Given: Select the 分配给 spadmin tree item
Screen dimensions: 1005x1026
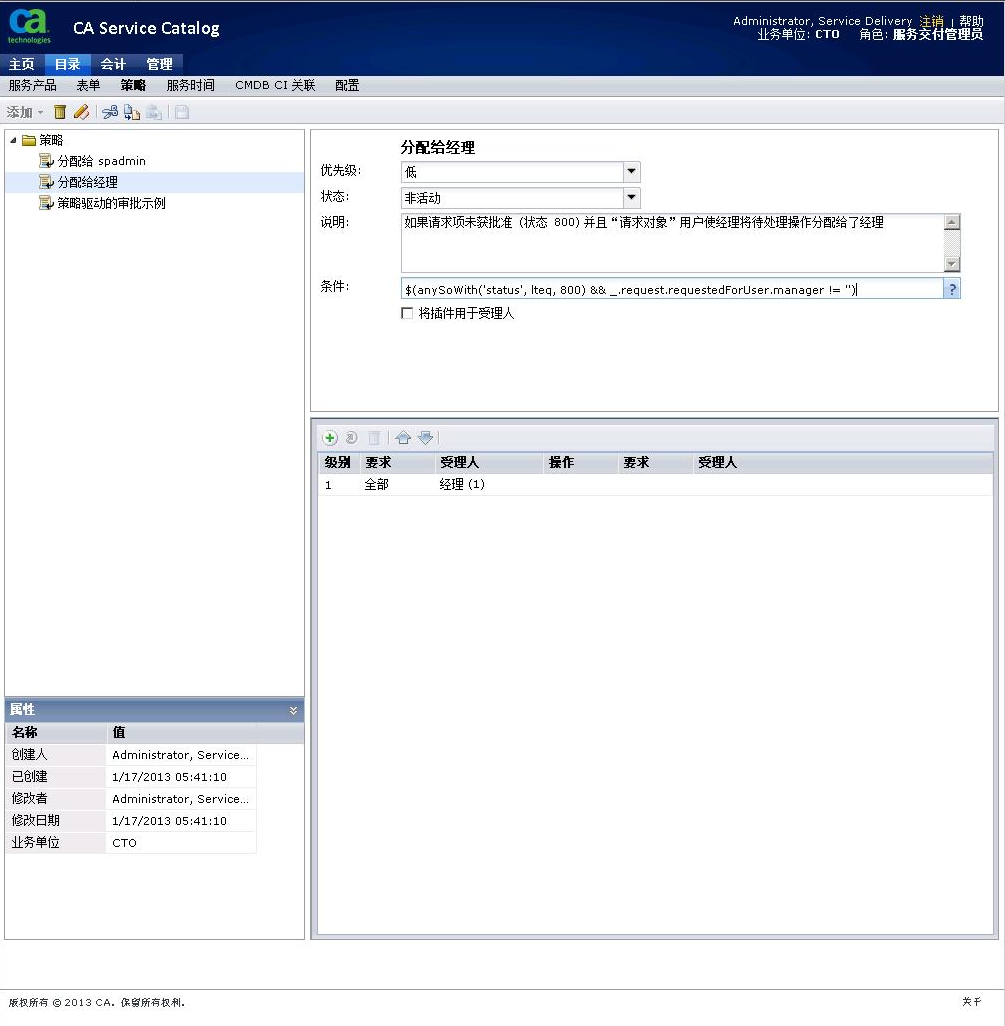Looking at the screenshot, I should point(101,161).
